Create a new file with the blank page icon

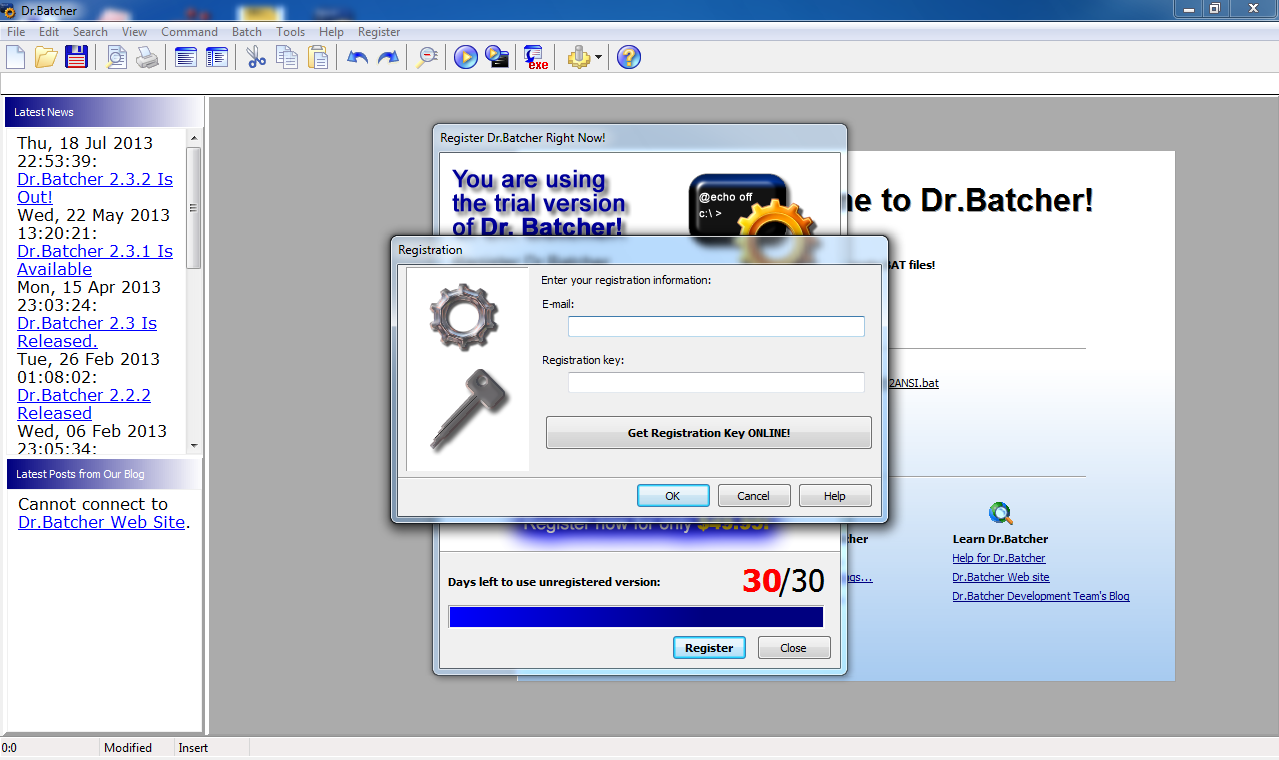coord(15,57)
